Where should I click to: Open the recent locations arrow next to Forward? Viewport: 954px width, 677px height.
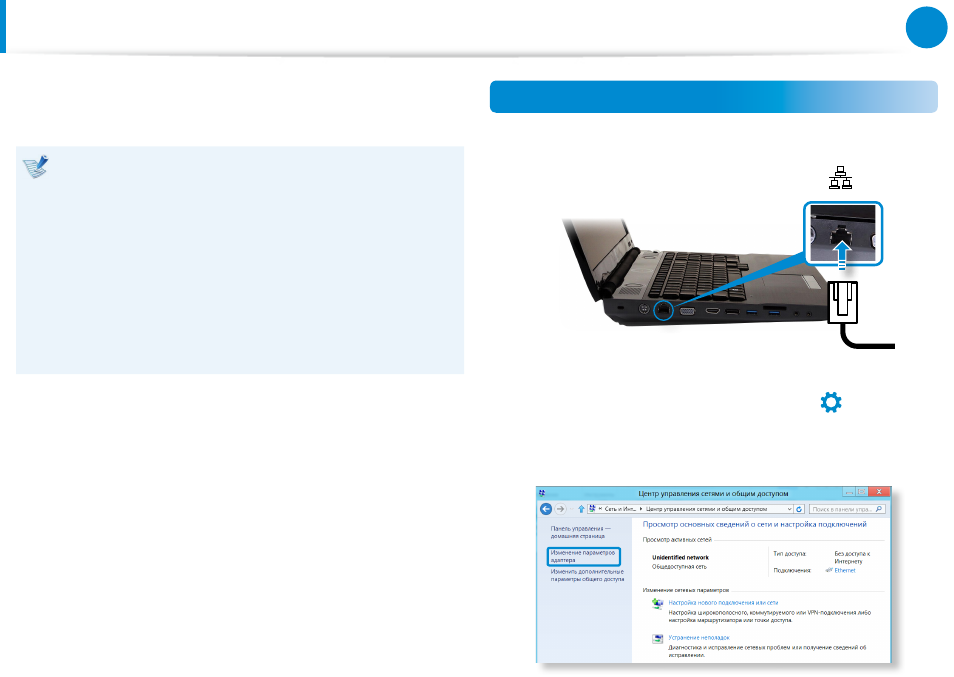coord(571,509)
